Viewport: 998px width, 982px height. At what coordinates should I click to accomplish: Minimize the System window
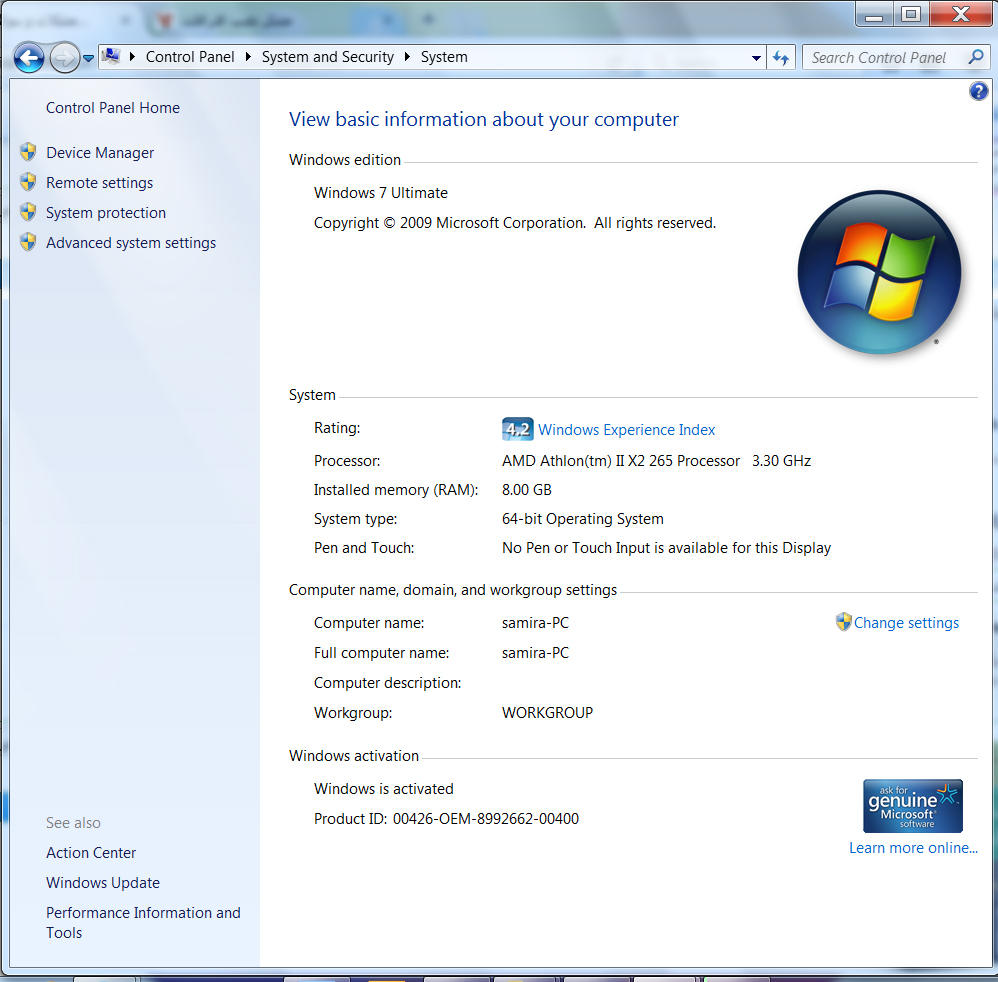tap(874, 14)
